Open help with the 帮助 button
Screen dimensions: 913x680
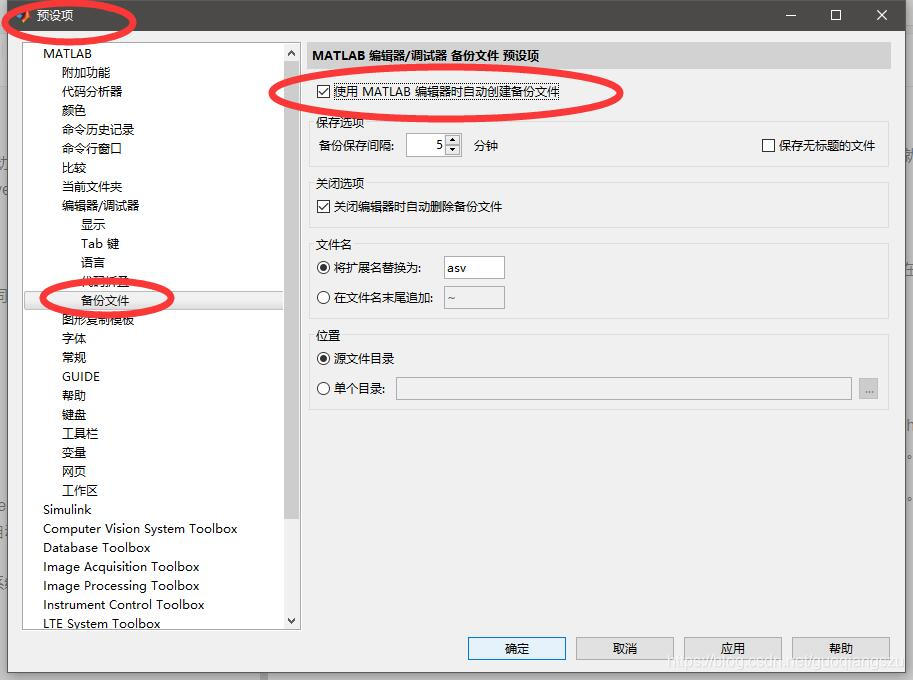tap(841, 649)
